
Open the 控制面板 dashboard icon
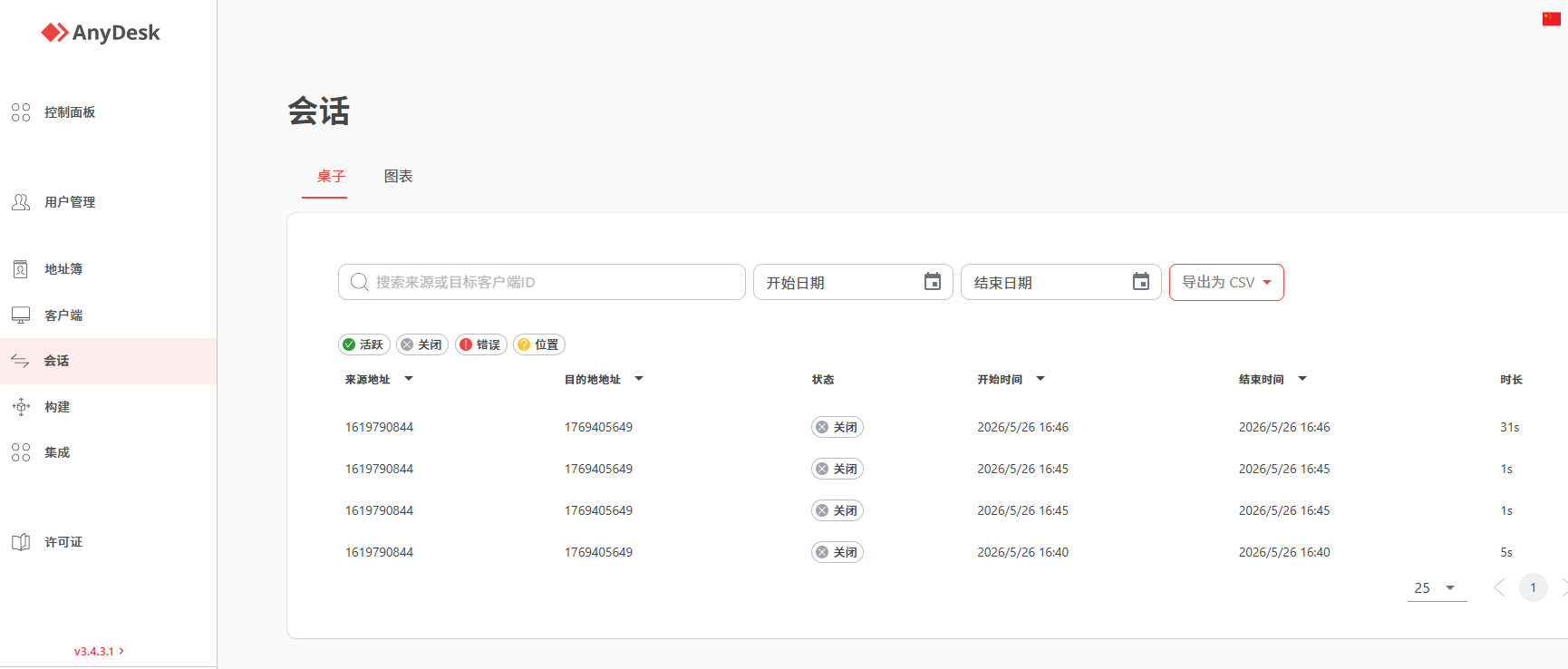21,112
